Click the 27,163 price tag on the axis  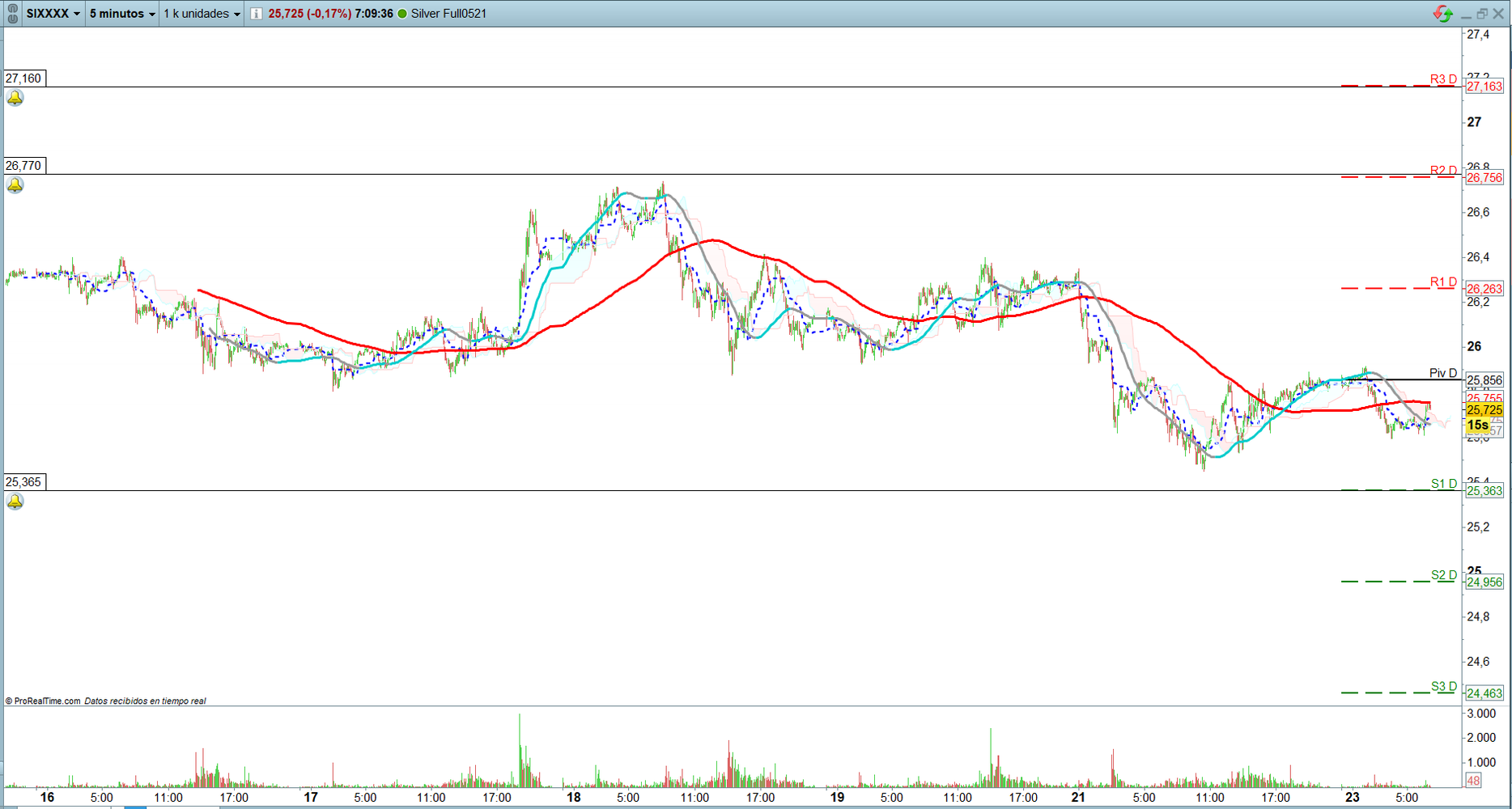(x=1484, y=87)
